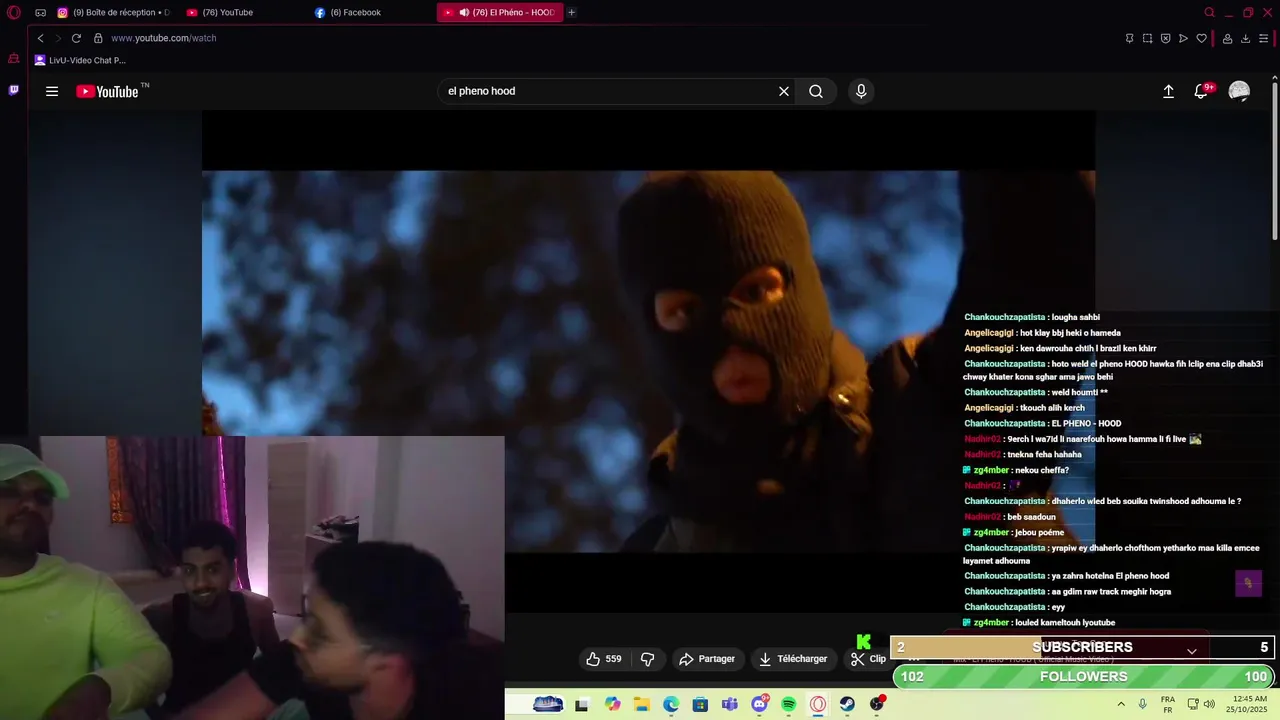
Task: Go back with the browser back arrow
Action: tap(40, 38)
